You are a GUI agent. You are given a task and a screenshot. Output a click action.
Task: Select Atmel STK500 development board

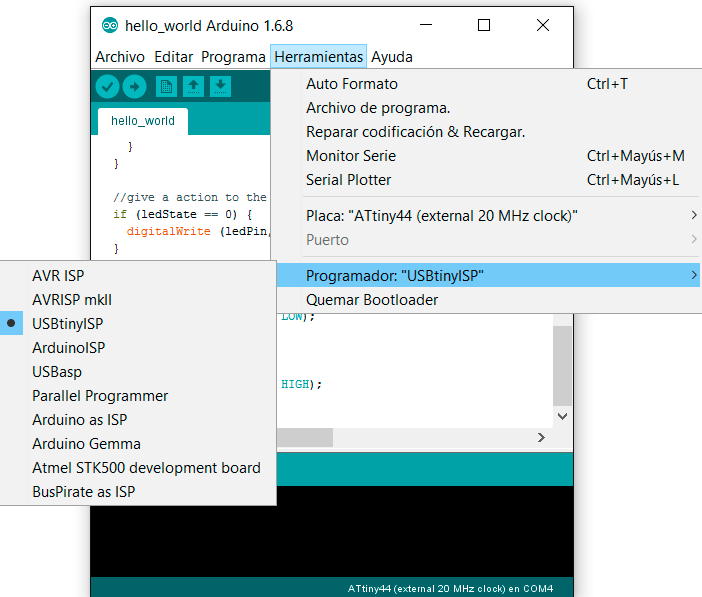click(x=138, y=468)
